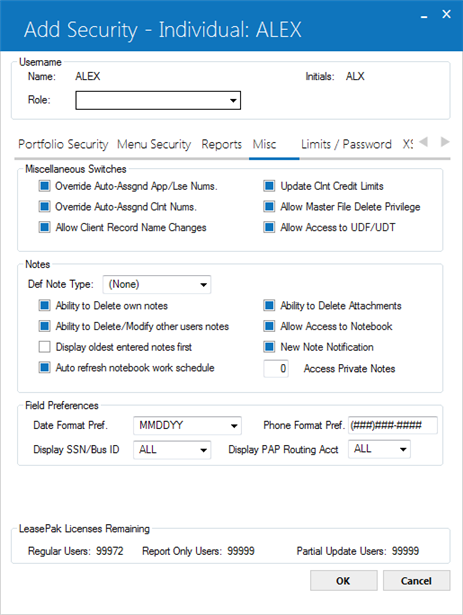Uncheck Allow Access to UDF/UDT
Viewport: 463px width, 615px height.
coord(269,227)
